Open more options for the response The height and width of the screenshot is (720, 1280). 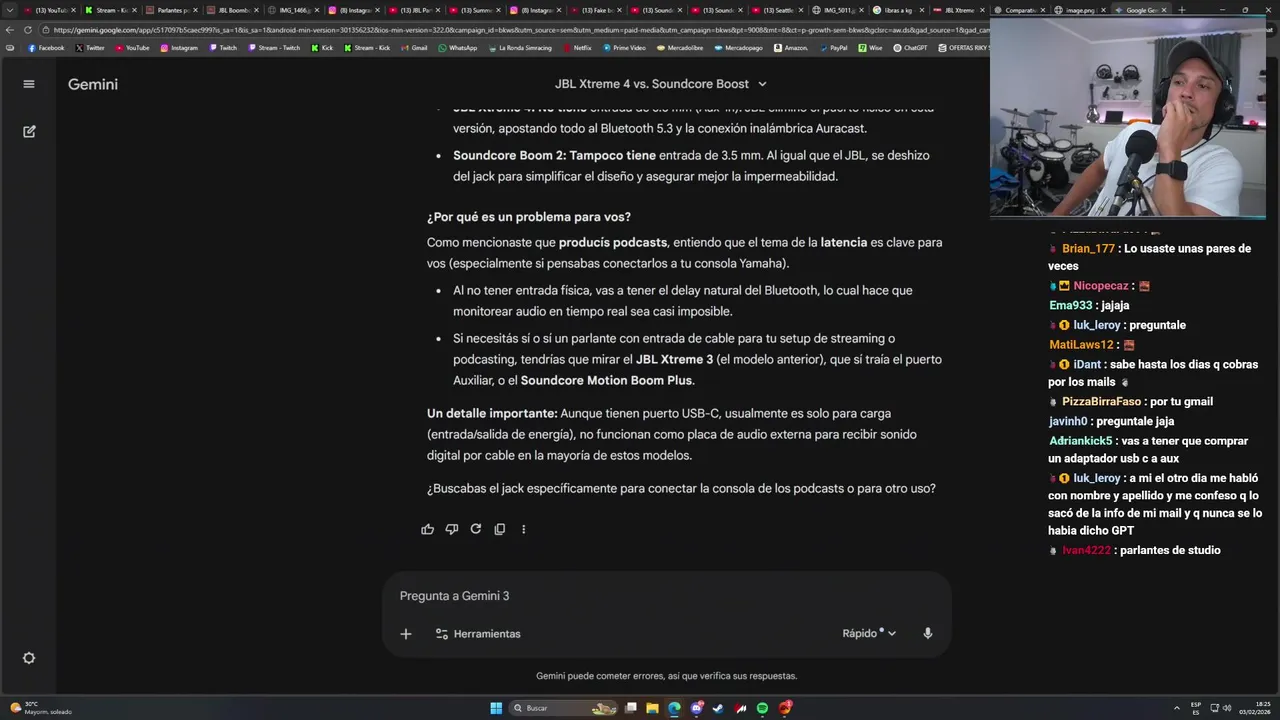pyautogui.click(x=523, y=529)
